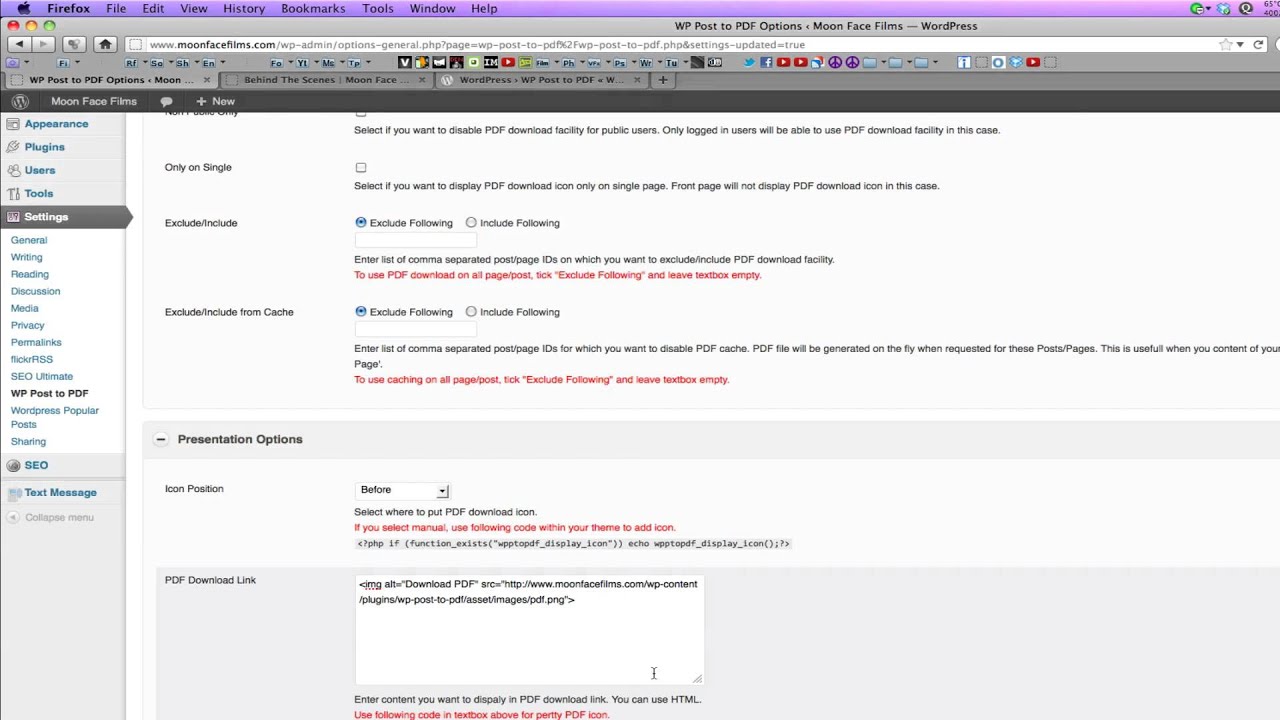The image size is (1280, 720).
Task: Open the Bookmarks menu
Action: pyautogui.click(x=315, y=8)
